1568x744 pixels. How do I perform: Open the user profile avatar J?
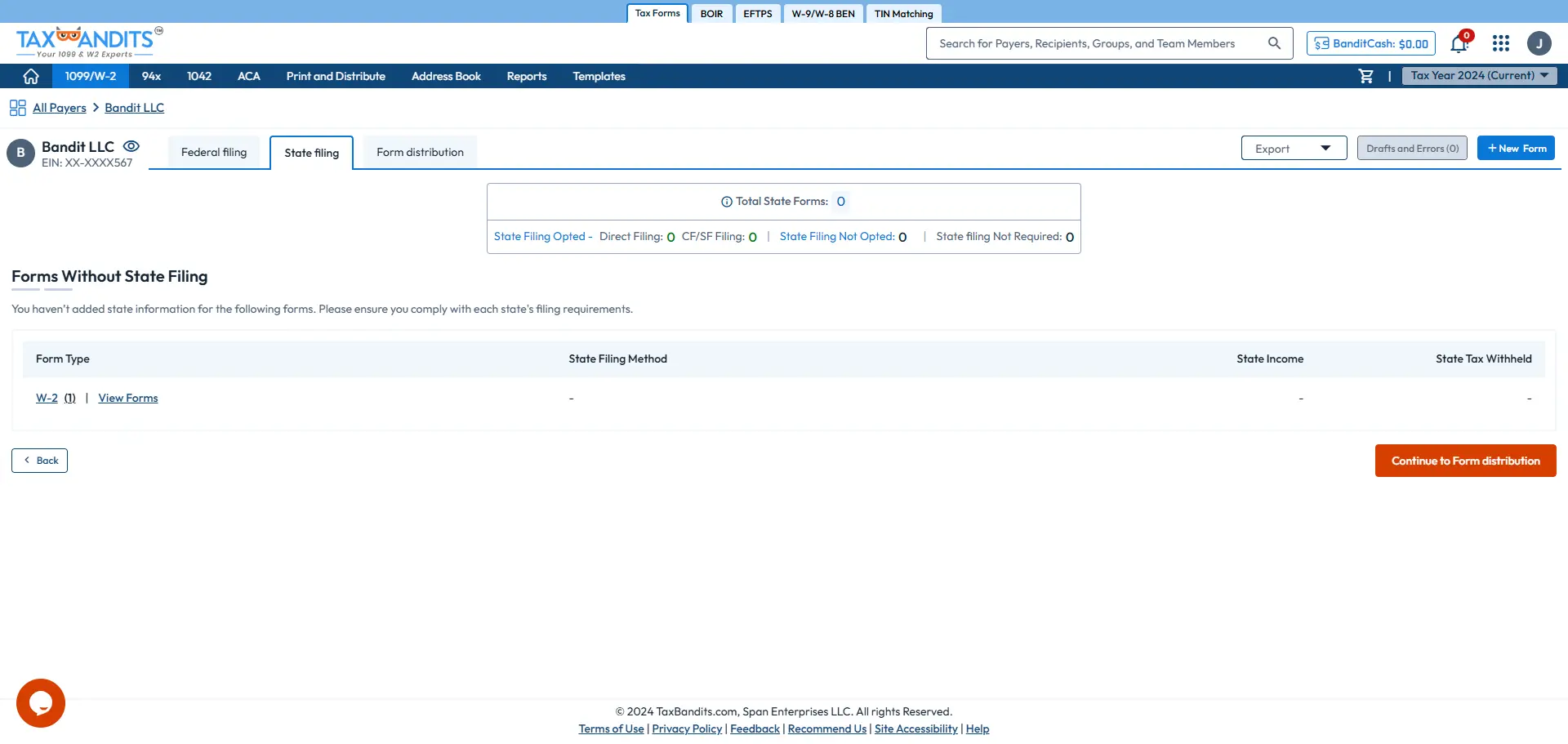(x=1539, y=43)
